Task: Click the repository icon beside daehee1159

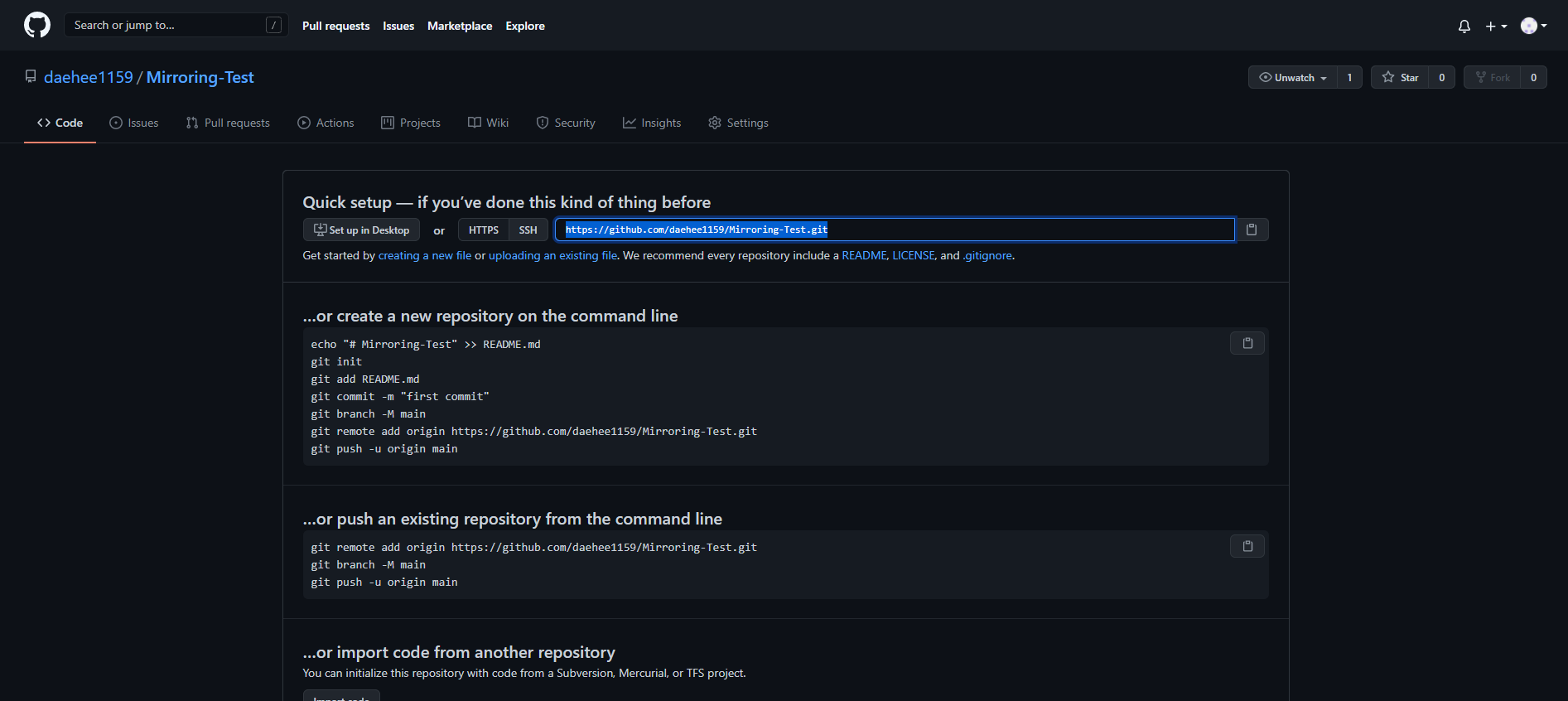Action: (31, 76)
